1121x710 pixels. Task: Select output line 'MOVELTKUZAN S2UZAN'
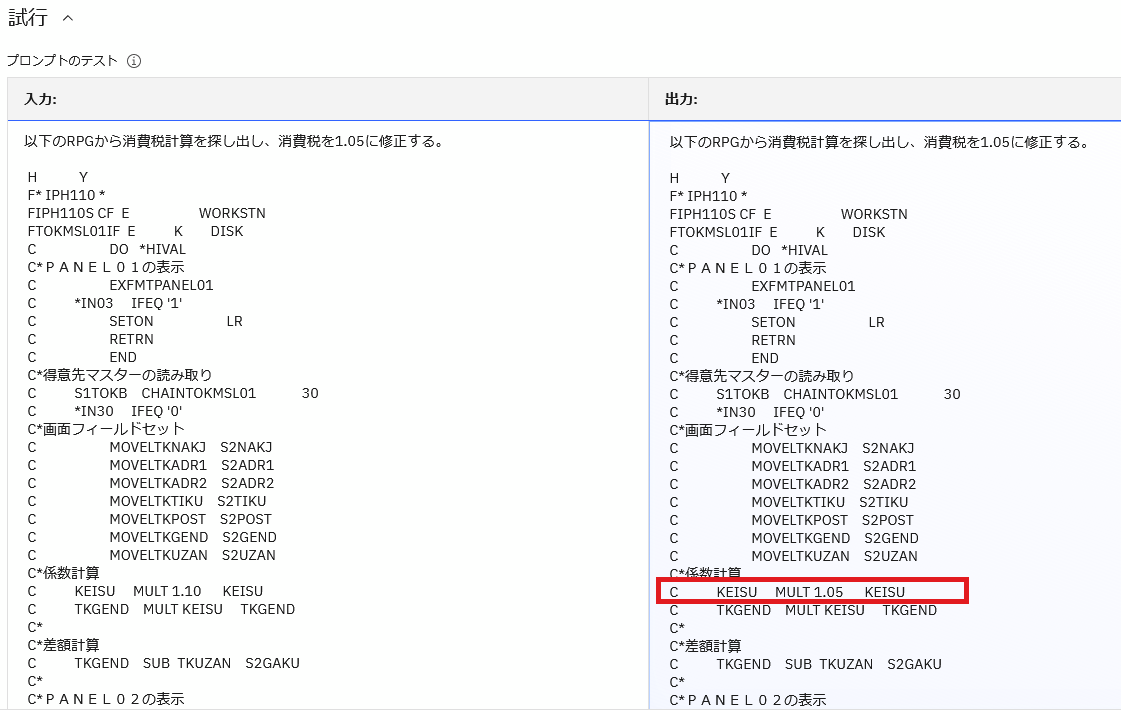794,556
